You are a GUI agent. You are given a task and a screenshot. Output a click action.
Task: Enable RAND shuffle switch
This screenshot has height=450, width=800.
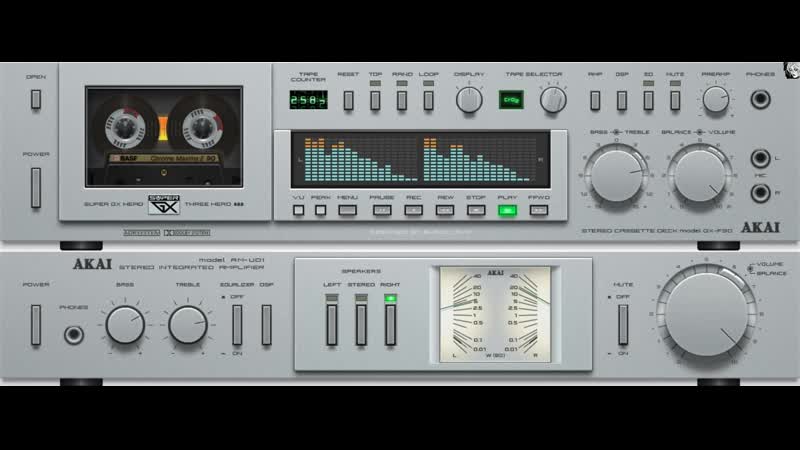(402, 100)
